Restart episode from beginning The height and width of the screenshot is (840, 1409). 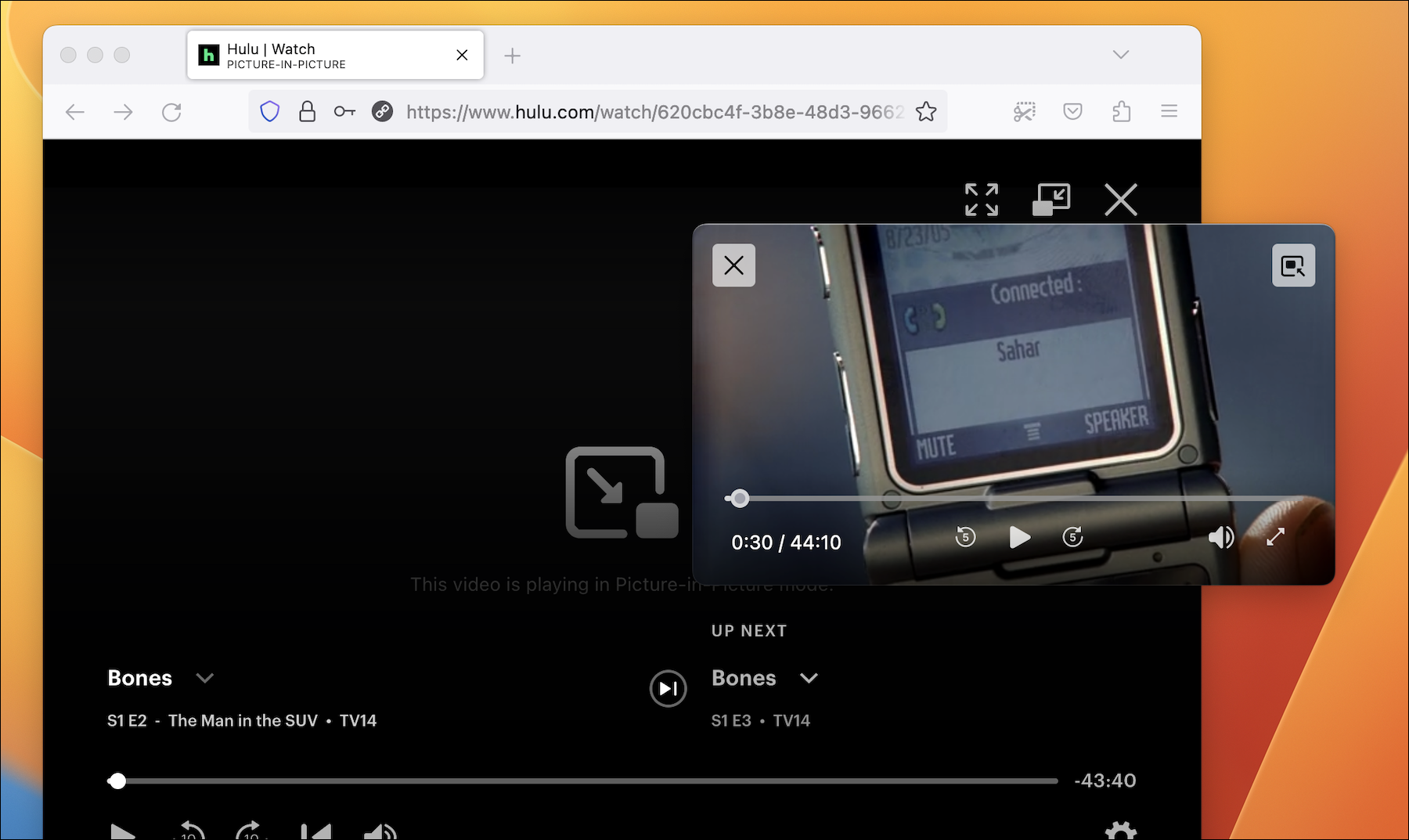click(316, 832)
